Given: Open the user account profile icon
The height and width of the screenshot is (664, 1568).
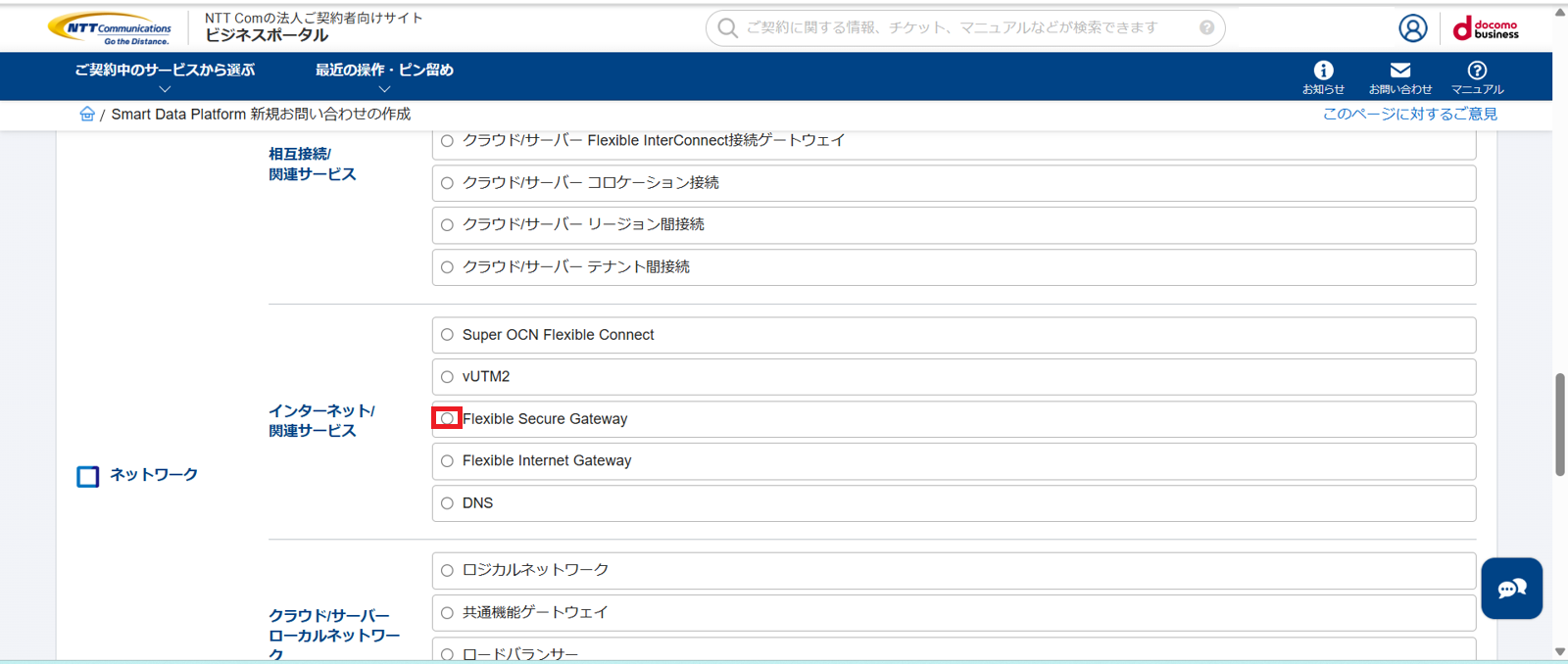Looking at the screenshot, I should [1412, 28].
